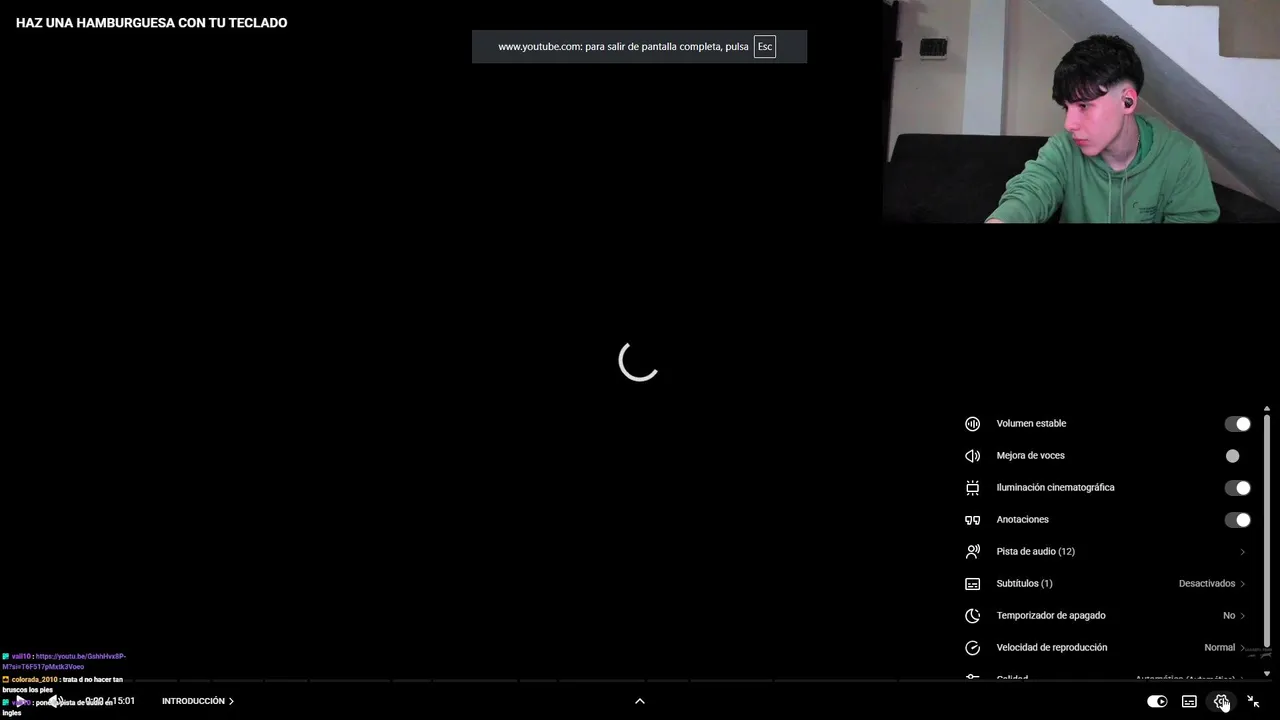Click the settings scrollbar up arrow
Image resolution: width=1280 pixels, height=720 pixels.
[x=1267, y=408]
